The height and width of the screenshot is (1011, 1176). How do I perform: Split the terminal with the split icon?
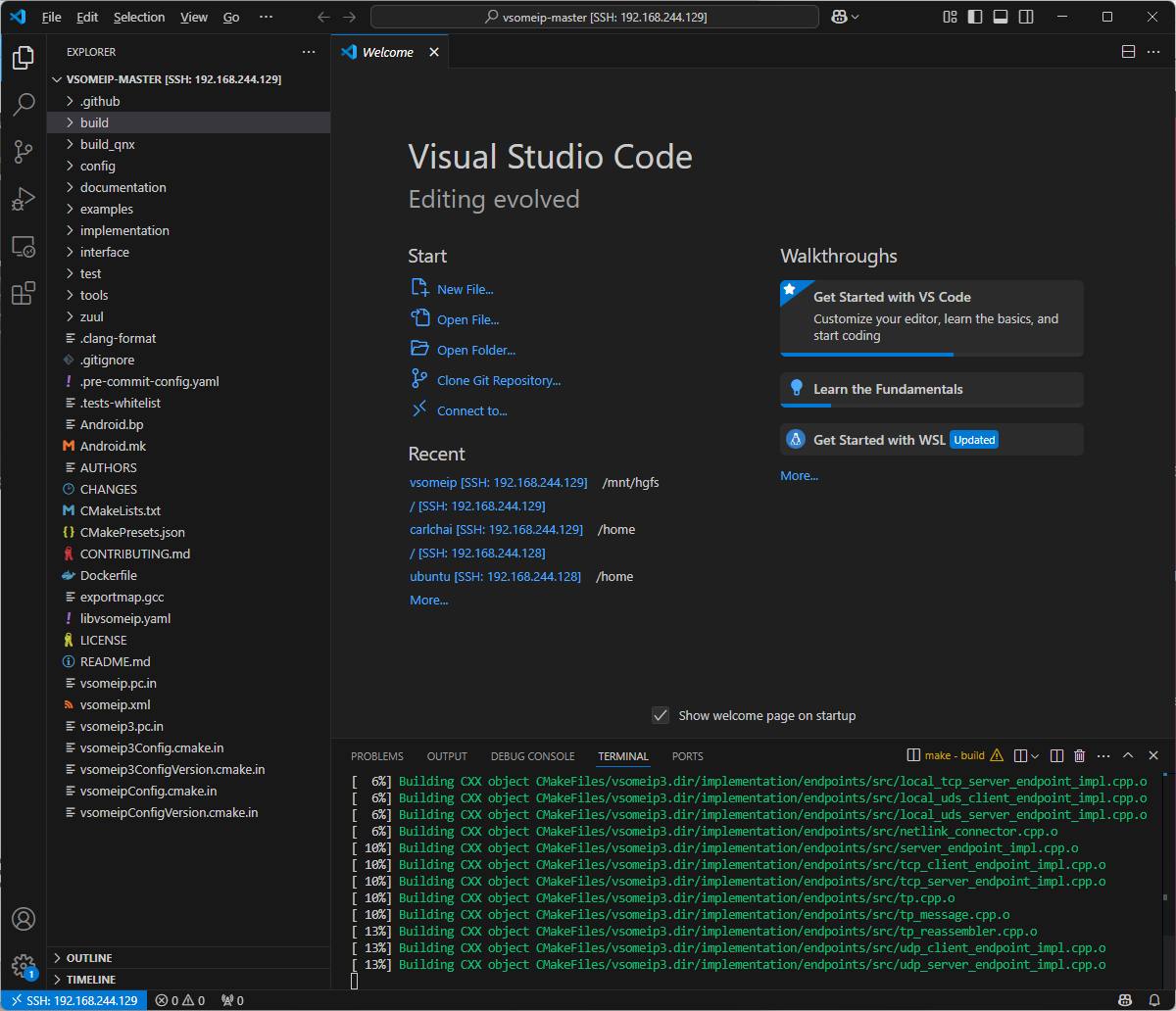pyautogui.click(x=1056, y=755)
